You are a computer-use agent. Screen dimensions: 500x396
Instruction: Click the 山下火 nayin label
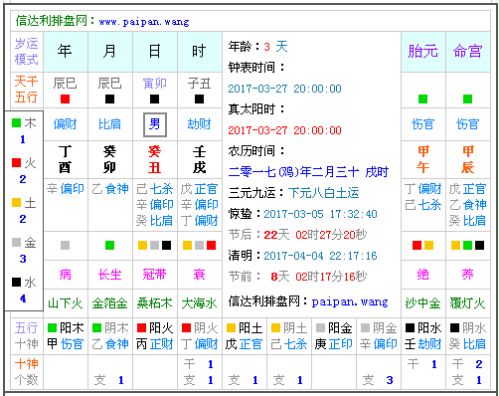pos(65,303)
